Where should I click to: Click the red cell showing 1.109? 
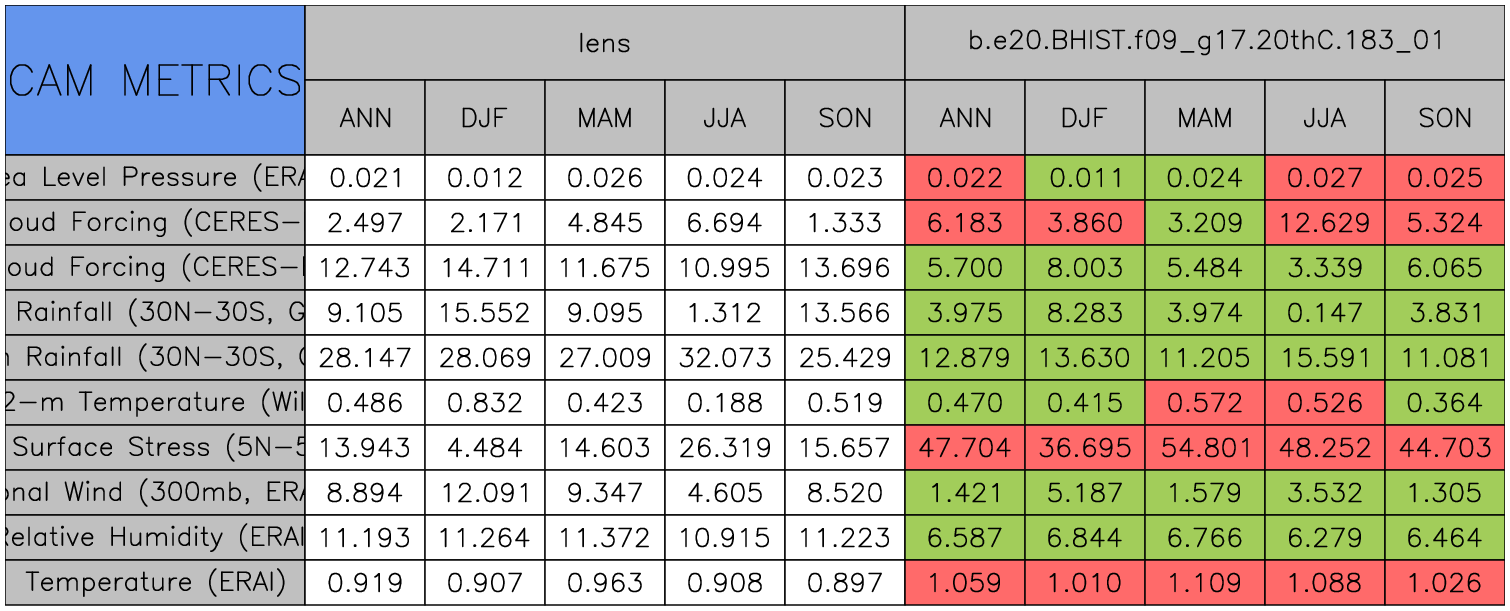(x=1204, y=582)
